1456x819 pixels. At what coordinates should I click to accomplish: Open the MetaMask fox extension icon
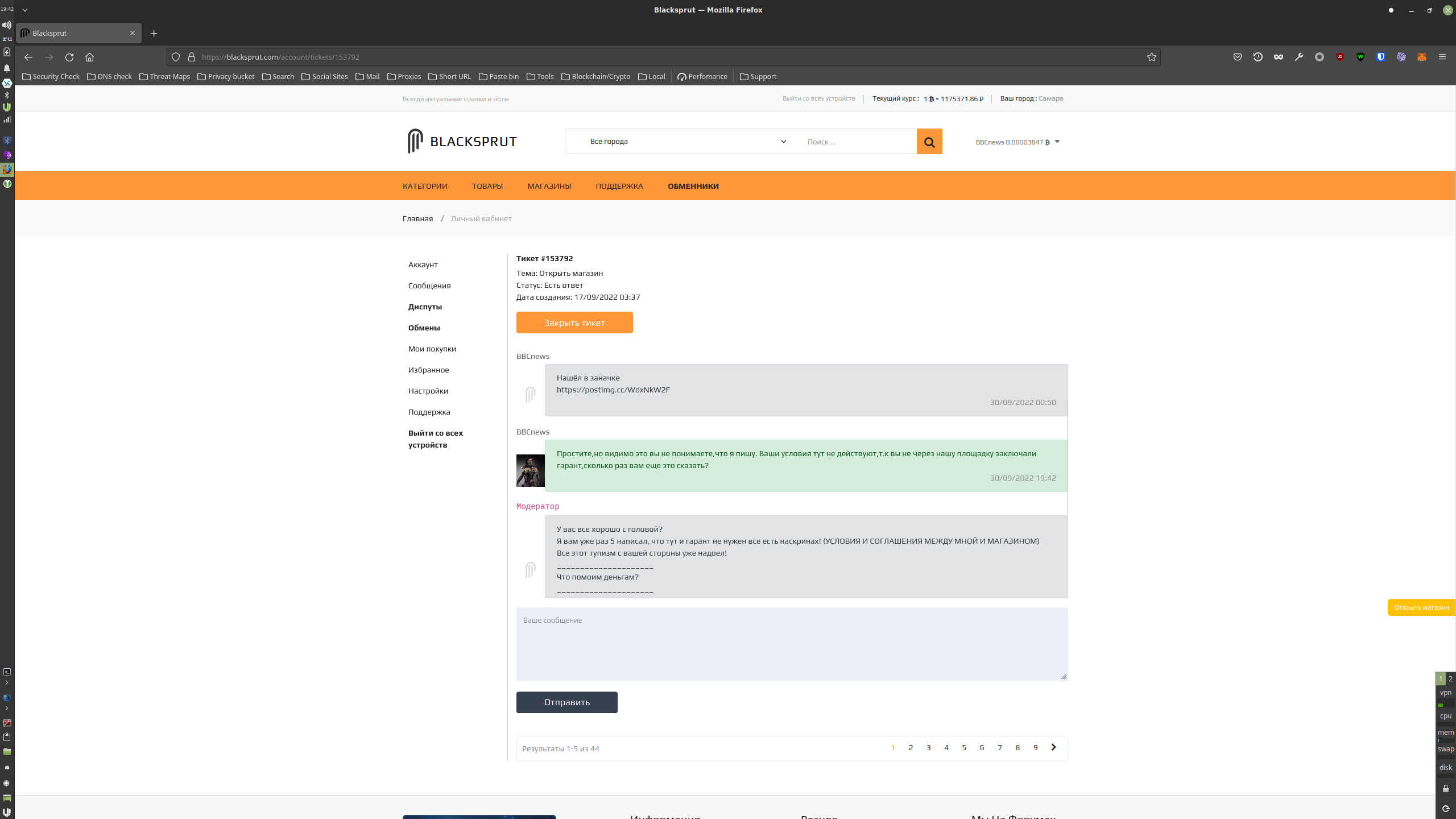pos(1421,57)
